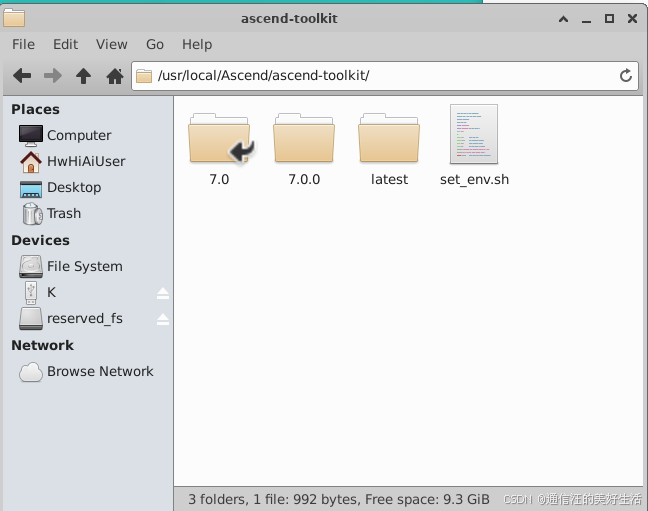Go back with the left arrow button
Screen dimensions: 648x511
[22, 76]
